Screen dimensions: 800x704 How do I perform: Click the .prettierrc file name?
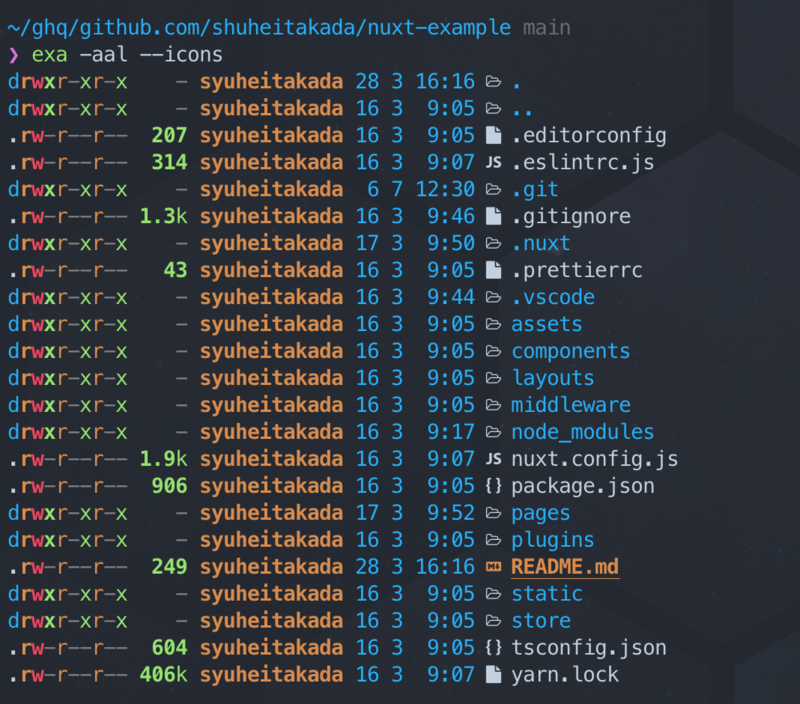(x=577, y=271)
